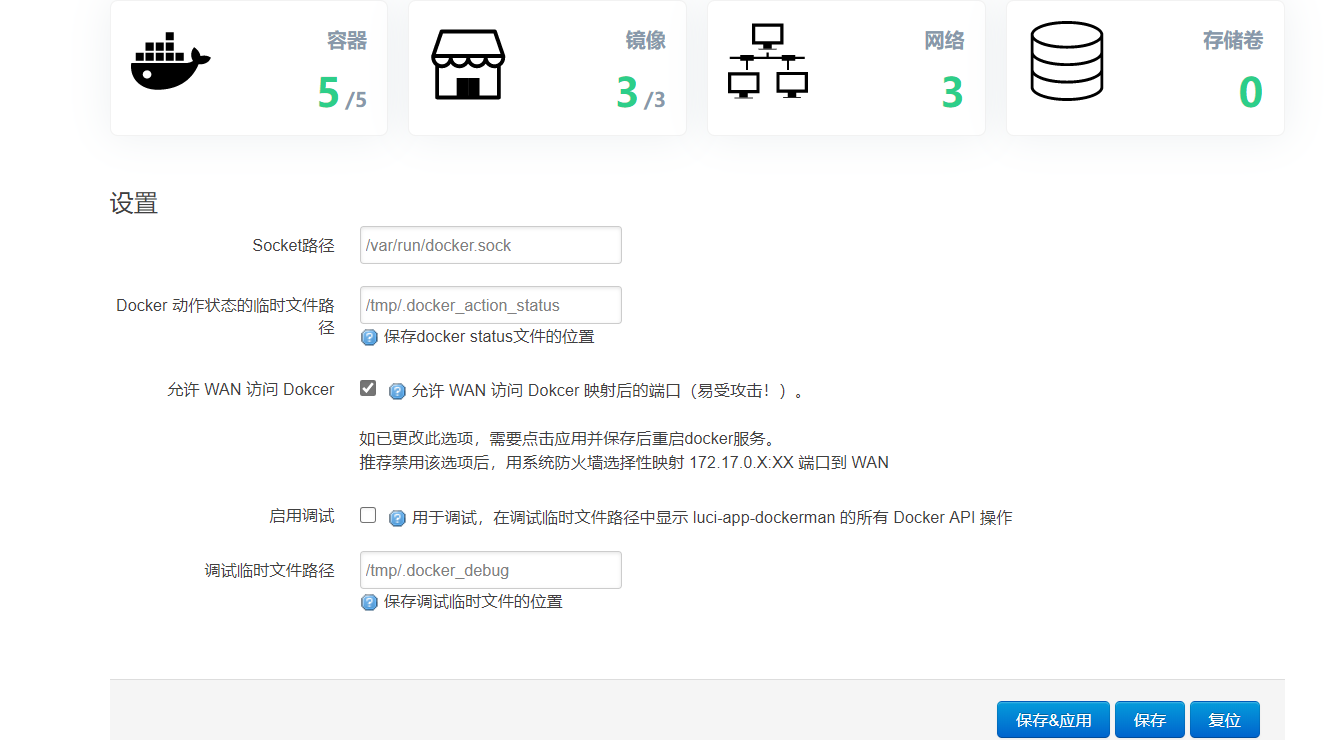The height and width of the screenshot is (740, 1332).
Task: Click the 保存 button
Action: (x=1150, y=719)
